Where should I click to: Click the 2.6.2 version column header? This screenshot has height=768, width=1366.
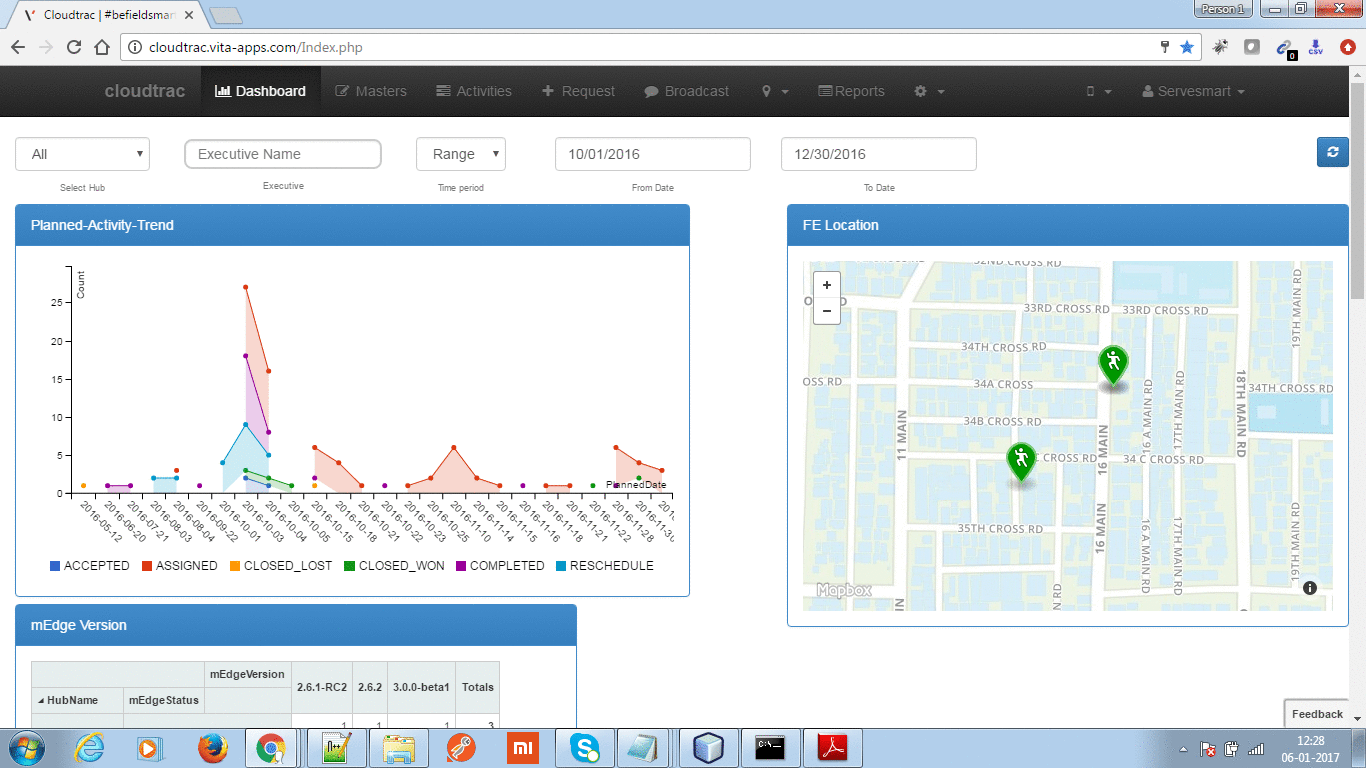[x=370, y=687]
